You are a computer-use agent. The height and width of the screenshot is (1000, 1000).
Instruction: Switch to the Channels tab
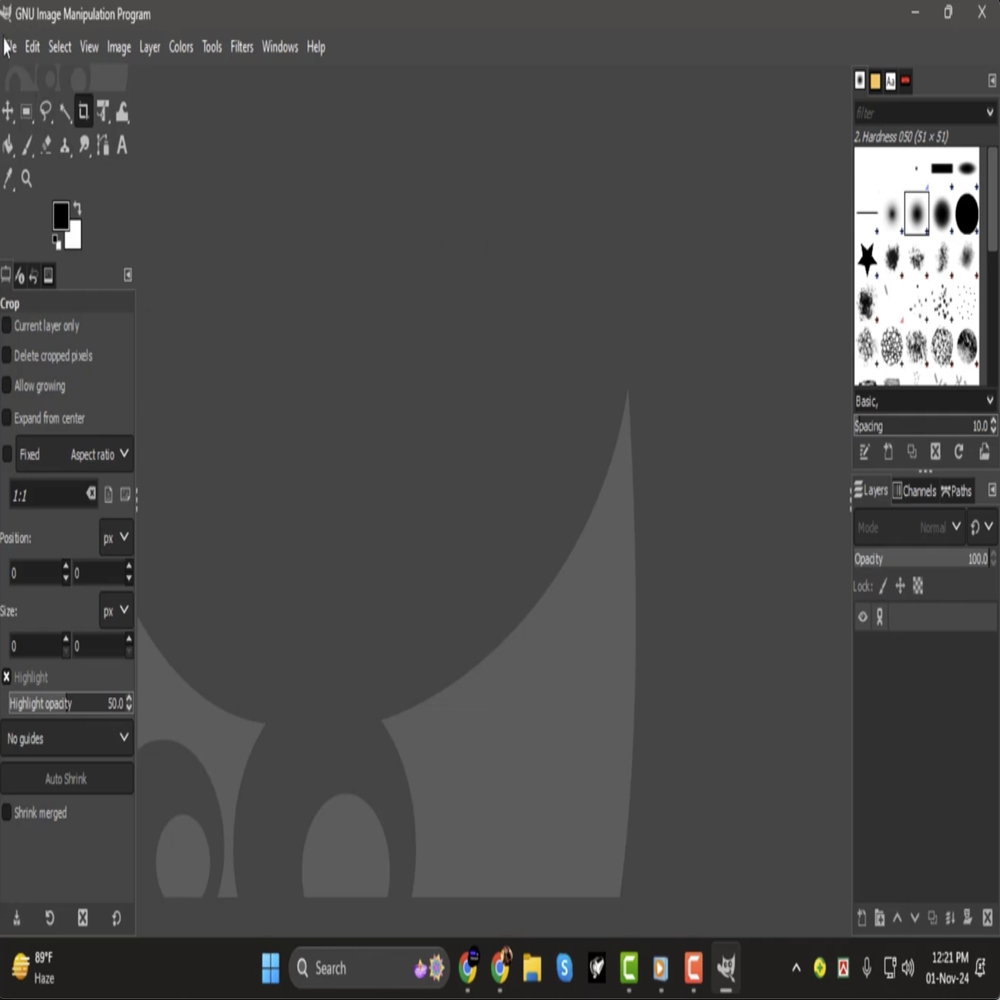[914, 491]
